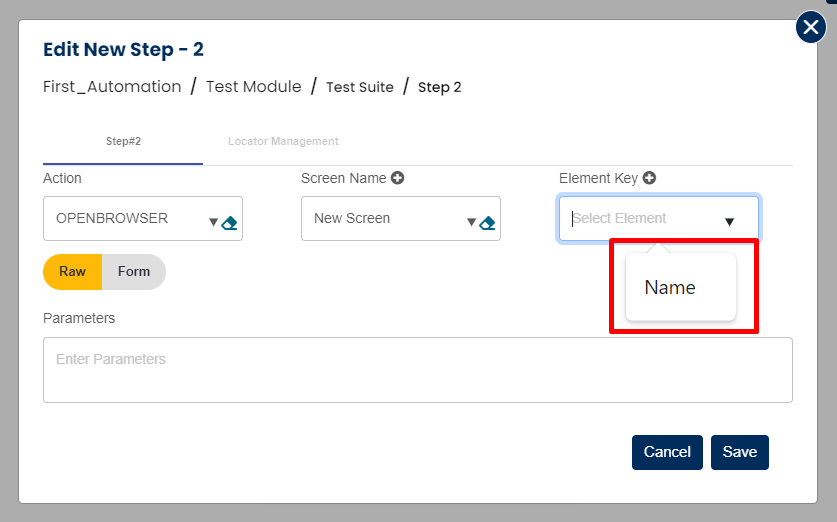This screenshot has height=522, width=837.
Task: Go to First_Automation in the breadcrumb
Action: pyautogui.click(x=112, y=87)
